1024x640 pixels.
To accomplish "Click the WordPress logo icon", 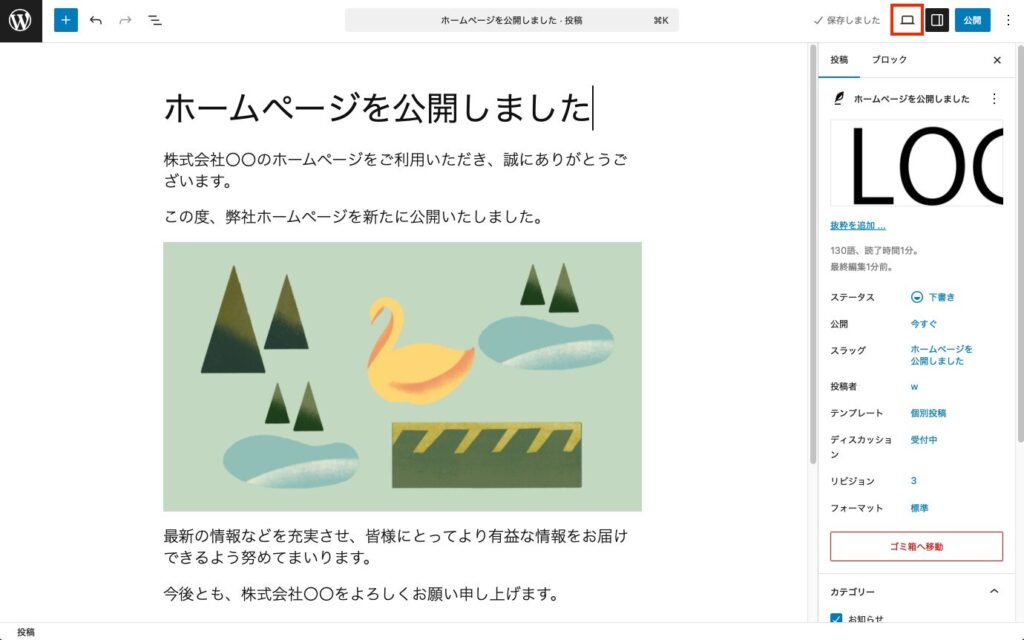I will [20, 20].
